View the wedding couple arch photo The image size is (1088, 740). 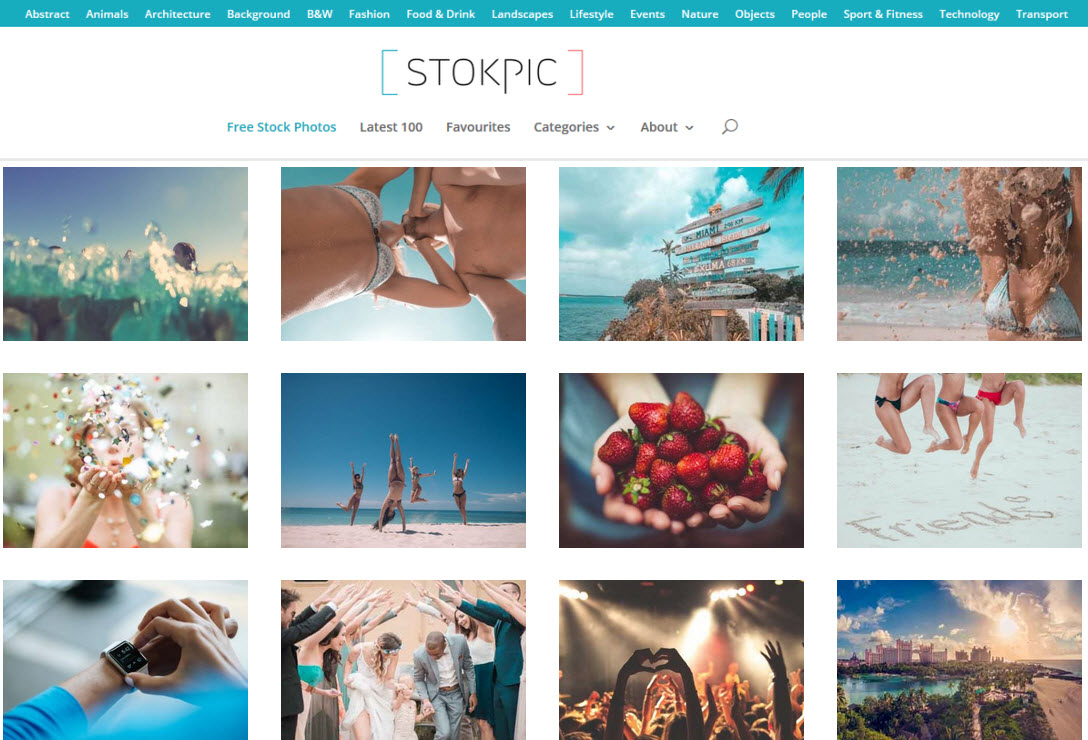(403, 660)
